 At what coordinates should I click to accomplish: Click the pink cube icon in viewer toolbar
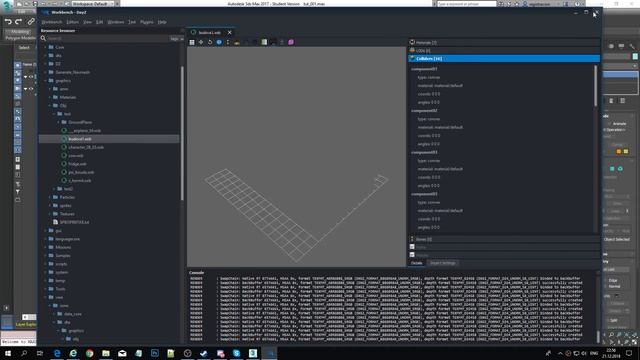(291, 42)
